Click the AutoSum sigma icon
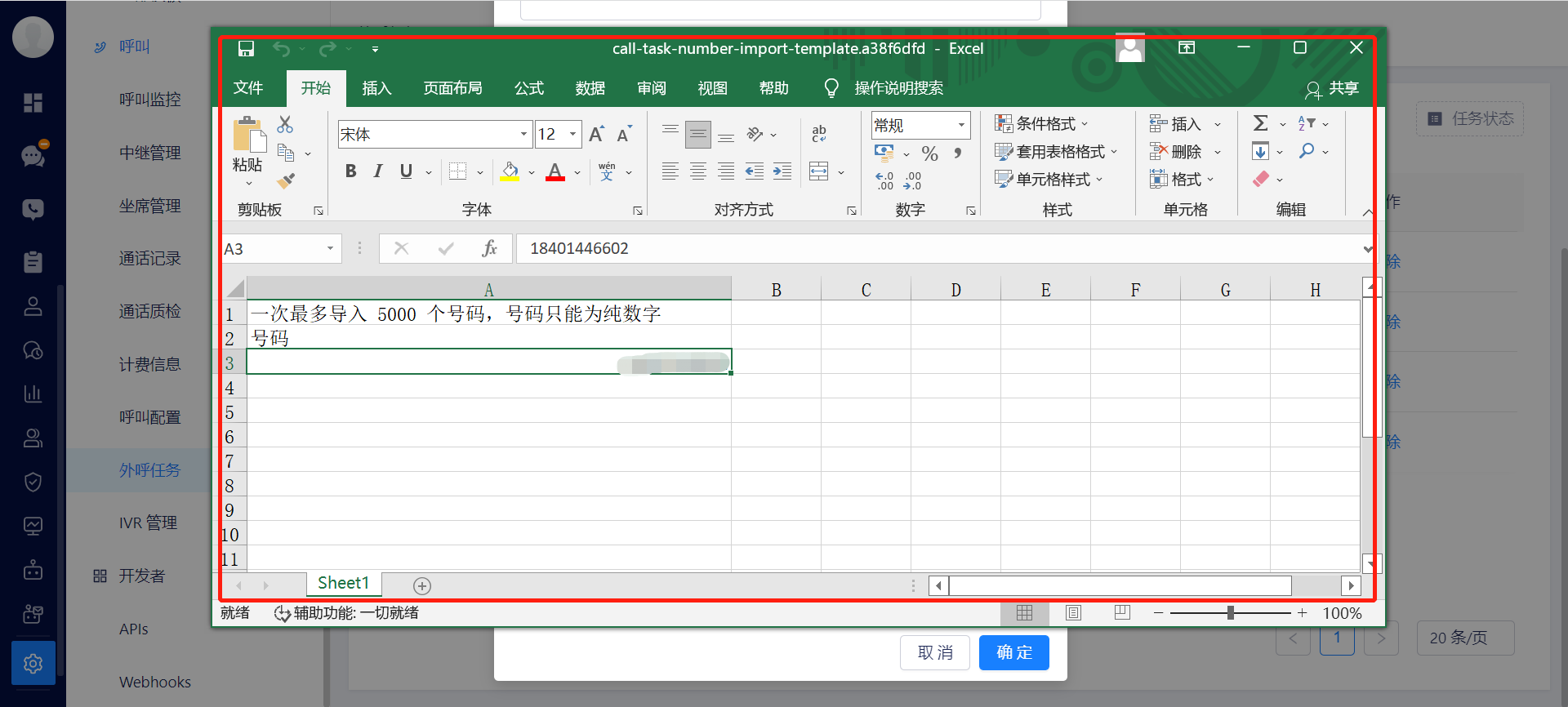This screenshot has height=707, width=1568. coord(1261,123)
